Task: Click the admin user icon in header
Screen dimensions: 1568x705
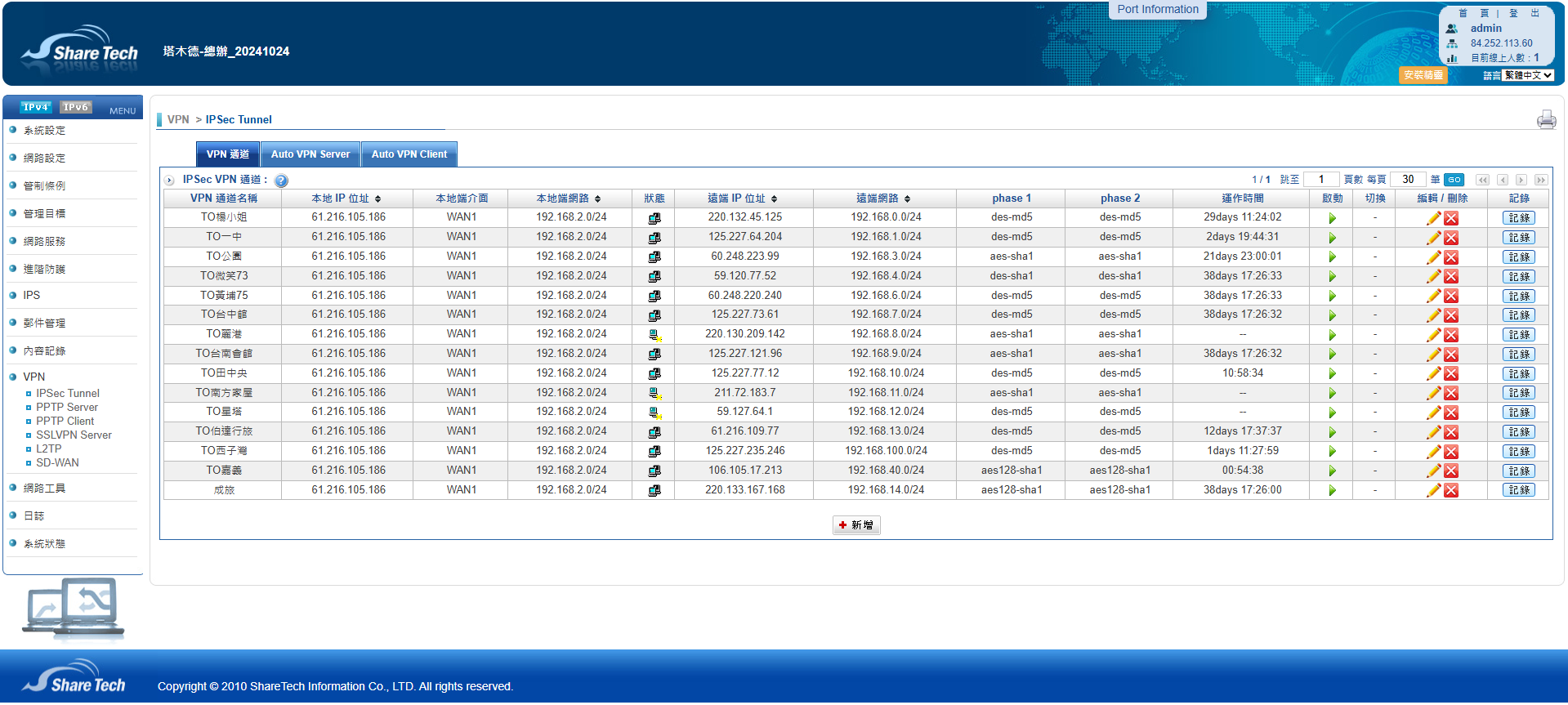Action: click(x=1452, y=29)
